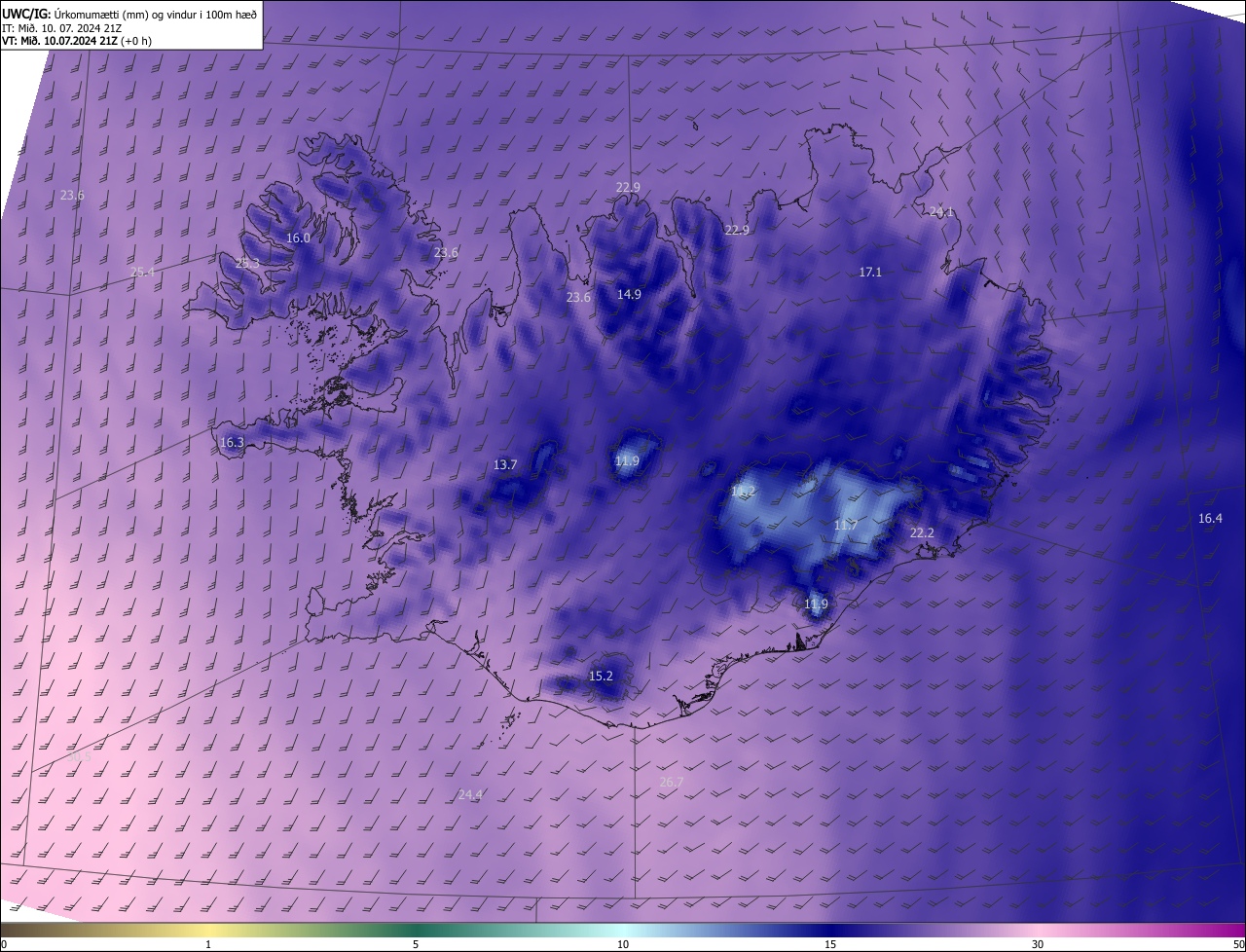Select the 'VT: Mið. 10.07.2024 21Z (+0 h)' line
The width and height of the screenshot is (1246, 952).
[76, 41]
